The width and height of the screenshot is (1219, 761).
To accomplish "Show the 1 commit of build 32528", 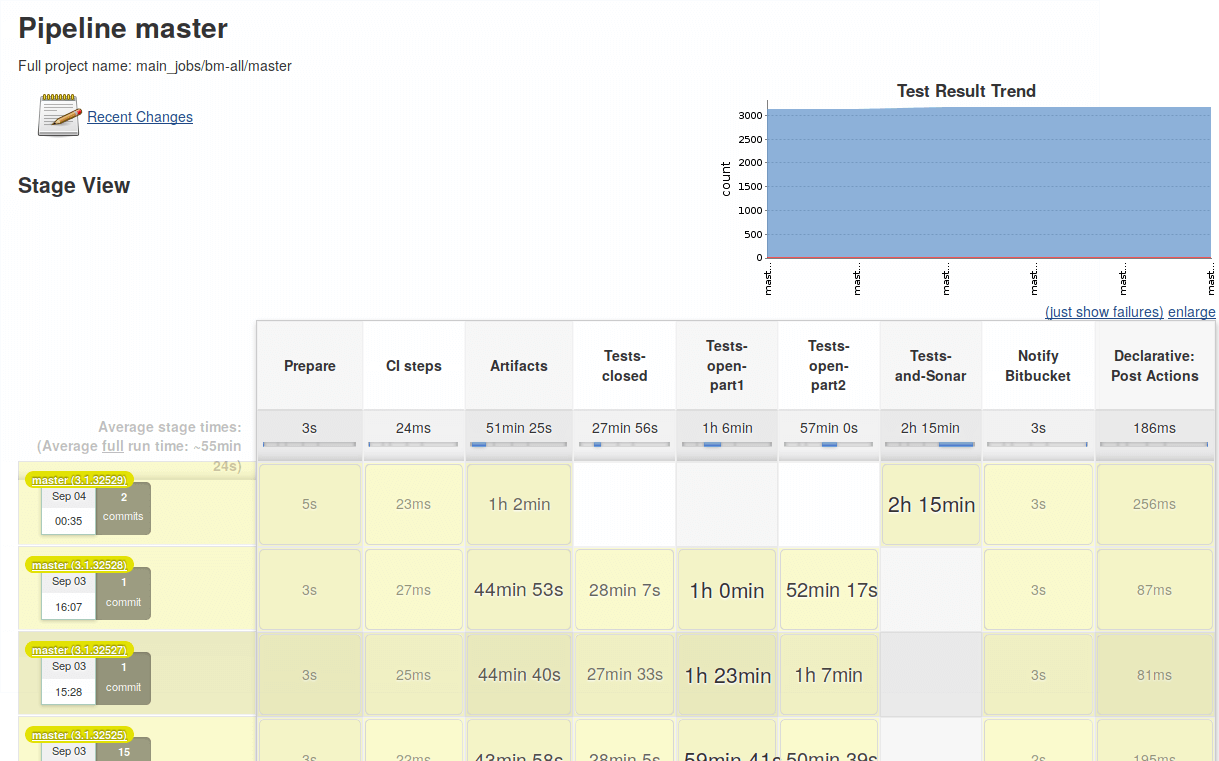I will (x=123, y=592).
